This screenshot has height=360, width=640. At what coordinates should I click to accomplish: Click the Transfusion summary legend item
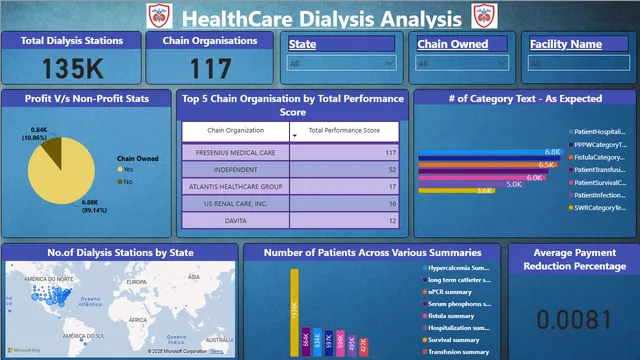coord(456,352)
